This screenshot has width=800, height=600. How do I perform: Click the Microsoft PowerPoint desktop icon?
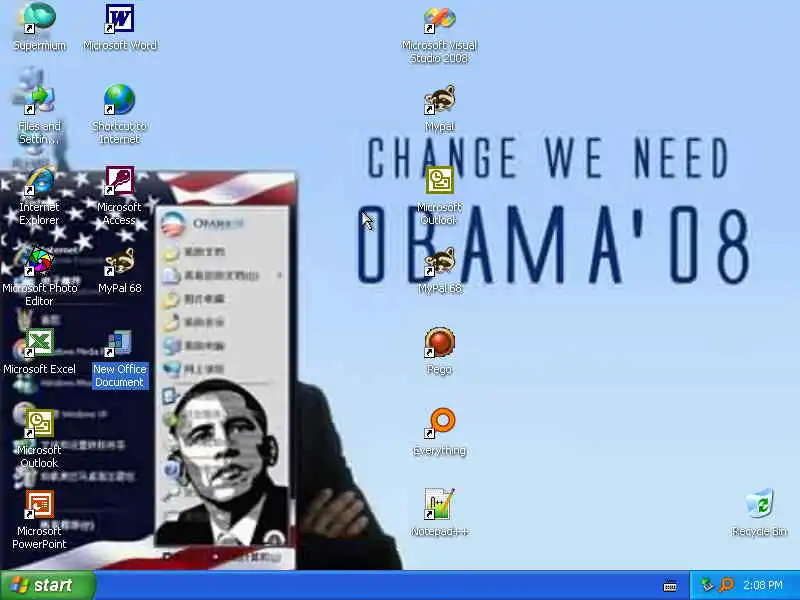click(40, 505)
